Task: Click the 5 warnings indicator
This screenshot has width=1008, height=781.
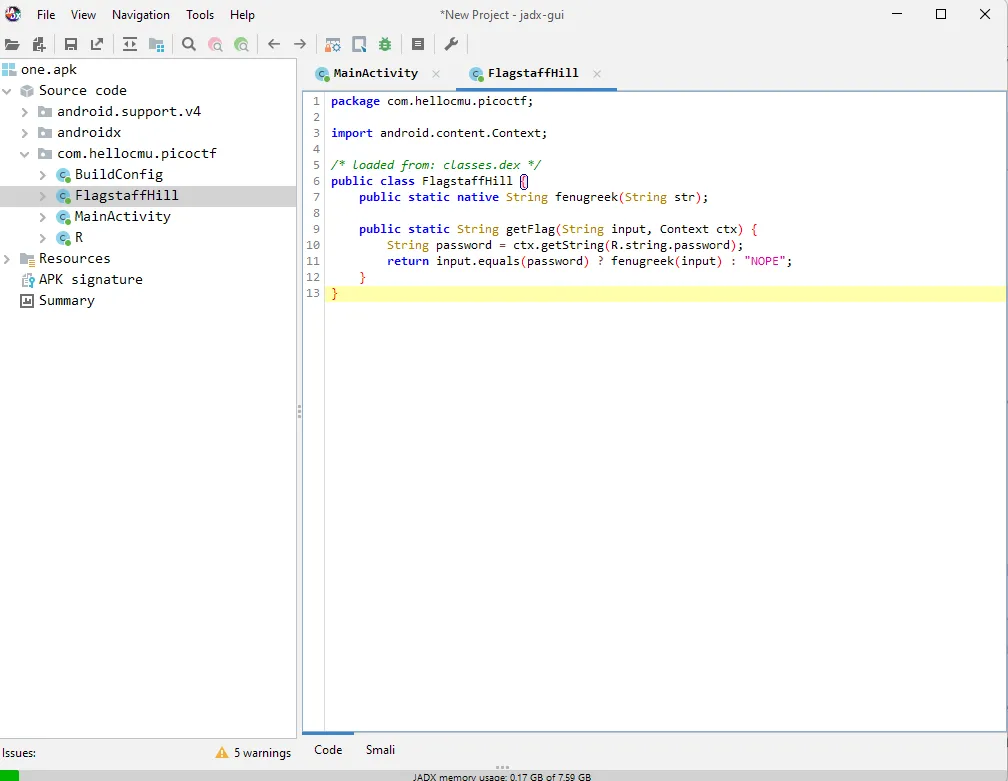Action: point(262,753)
